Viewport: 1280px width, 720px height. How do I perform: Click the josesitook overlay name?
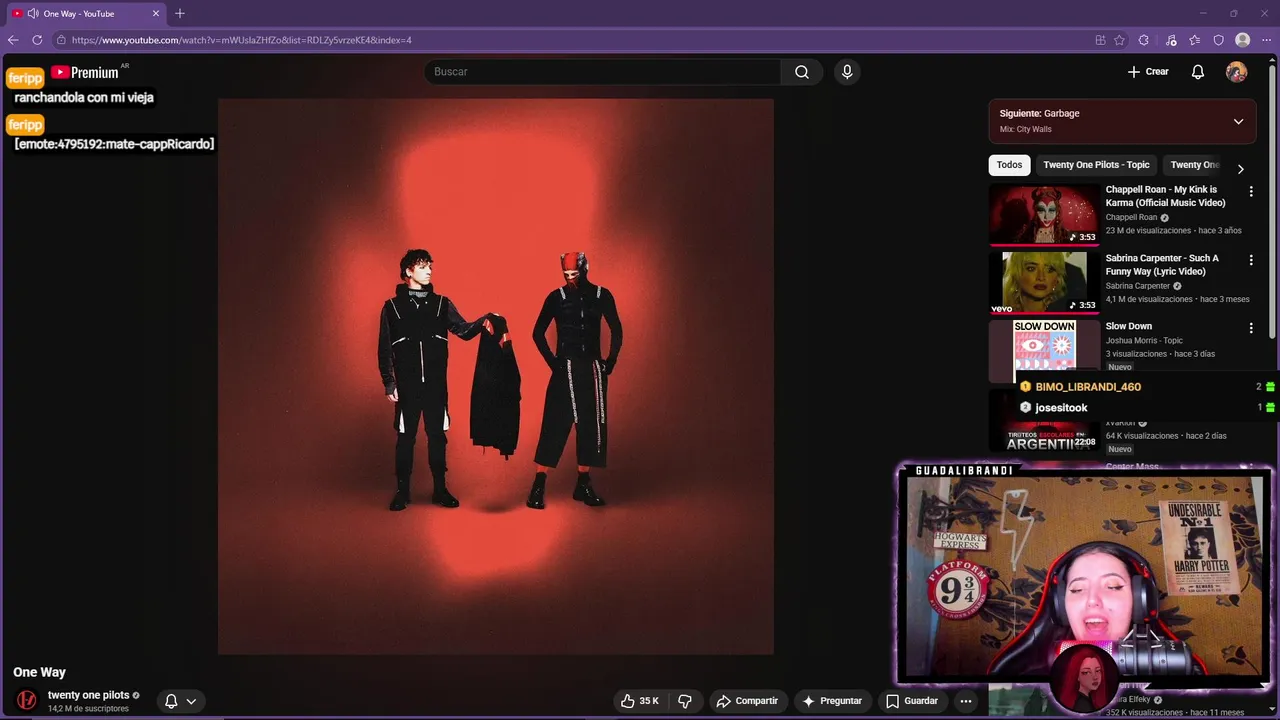(x=1061, y=408)
